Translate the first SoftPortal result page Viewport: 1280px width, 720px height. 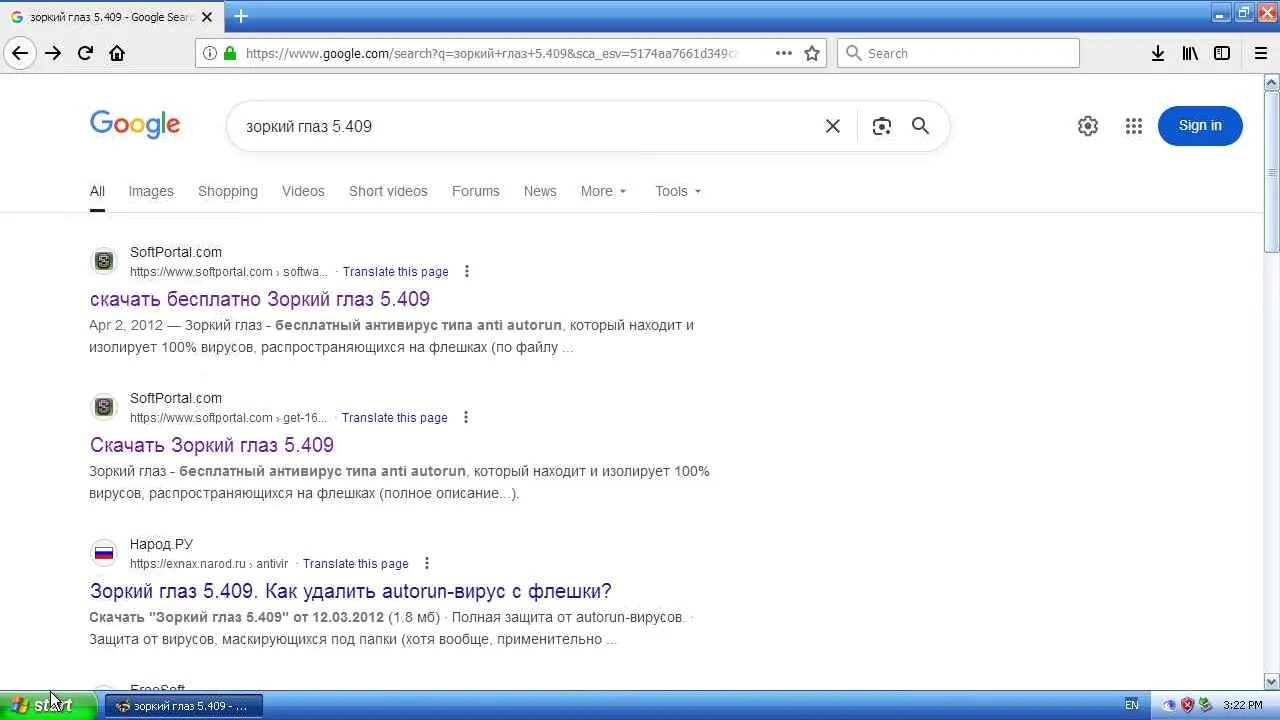(x=395, y=272)
